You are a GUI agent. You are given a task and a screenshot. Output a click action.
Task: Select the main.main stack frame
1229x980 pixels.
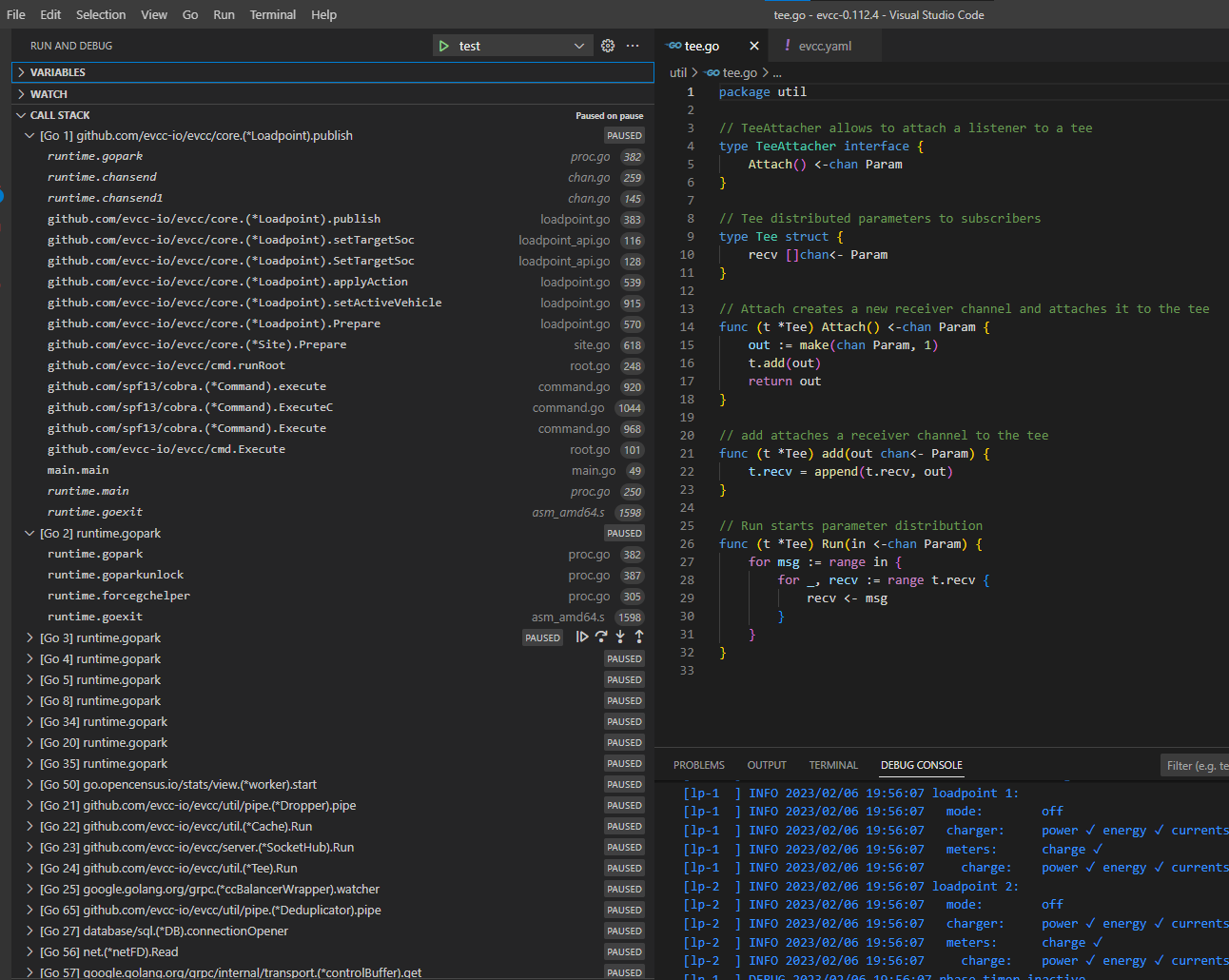click(x=78, y=469)
